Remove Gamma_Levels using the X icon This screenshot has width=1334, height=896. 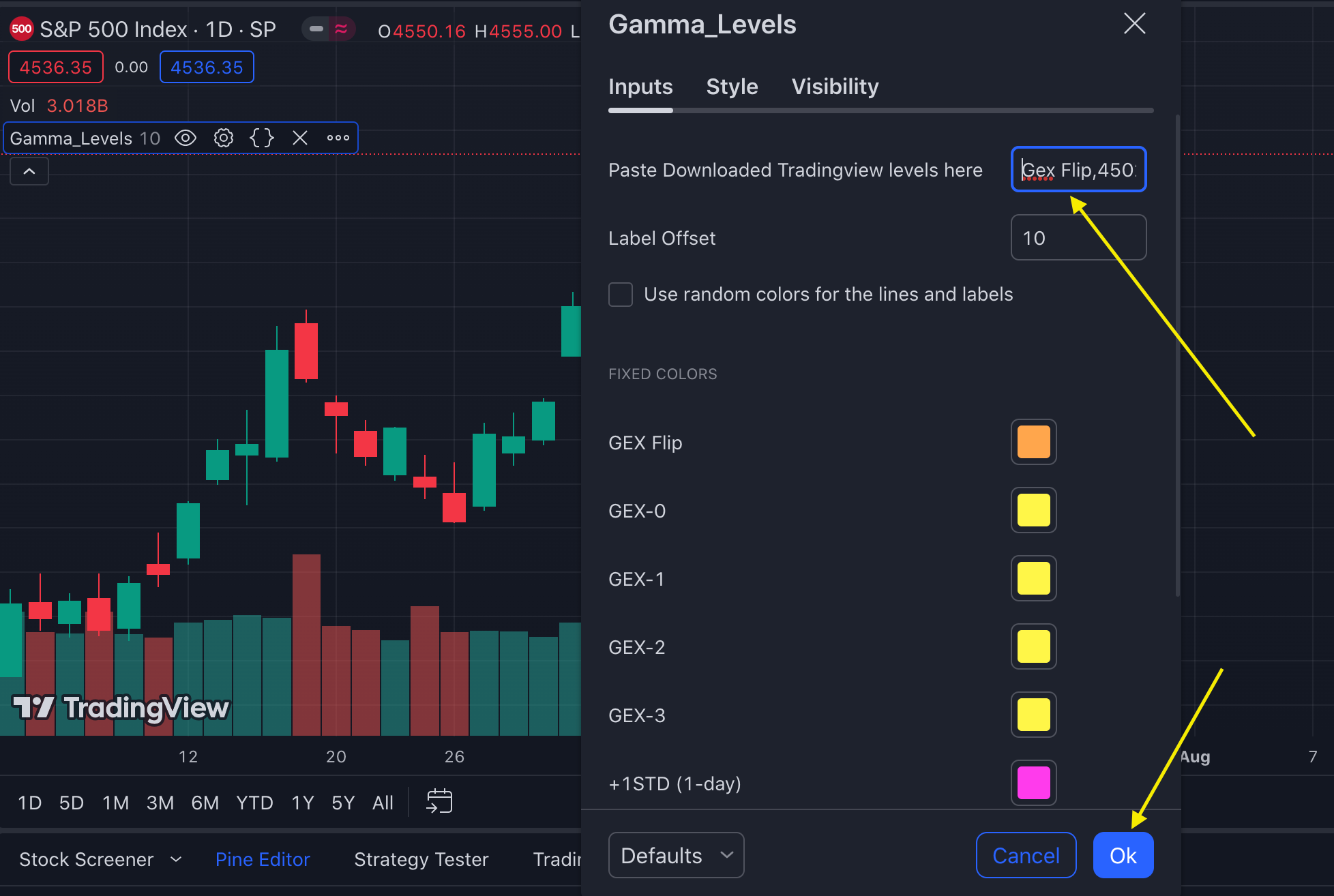pyautogui.click(x=300, y=138)
